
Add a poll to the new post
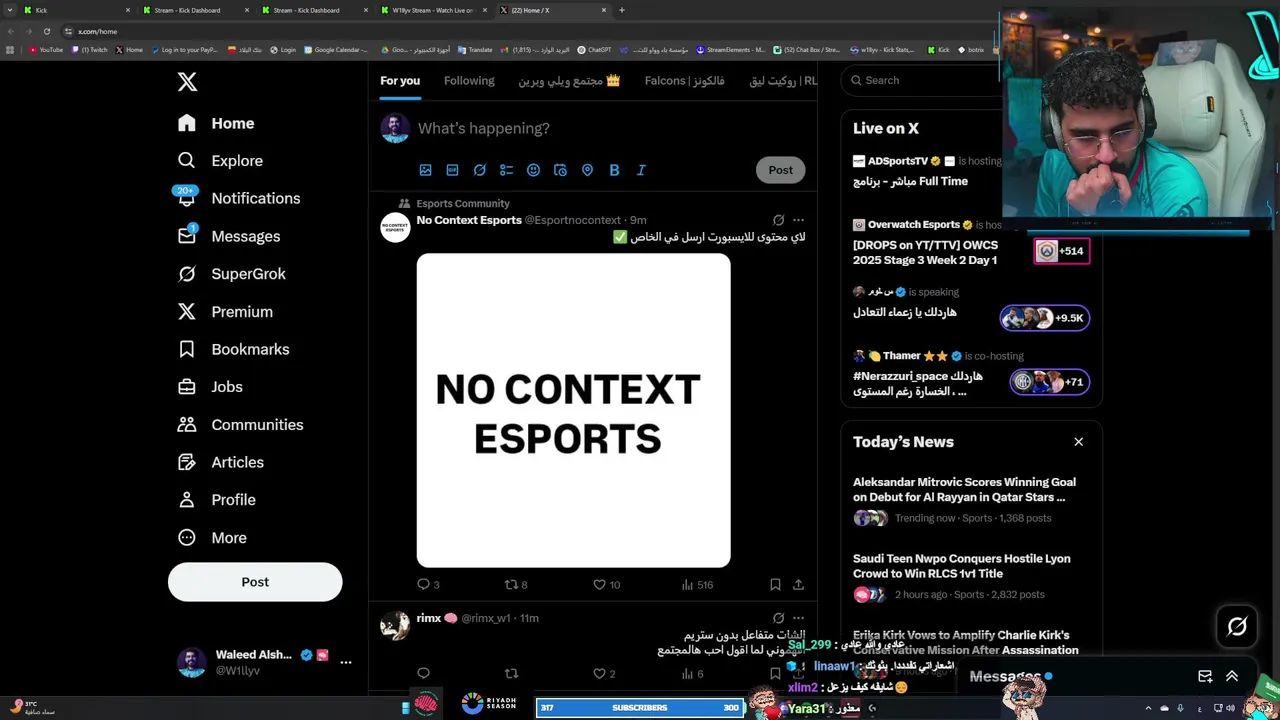(506, 170)
